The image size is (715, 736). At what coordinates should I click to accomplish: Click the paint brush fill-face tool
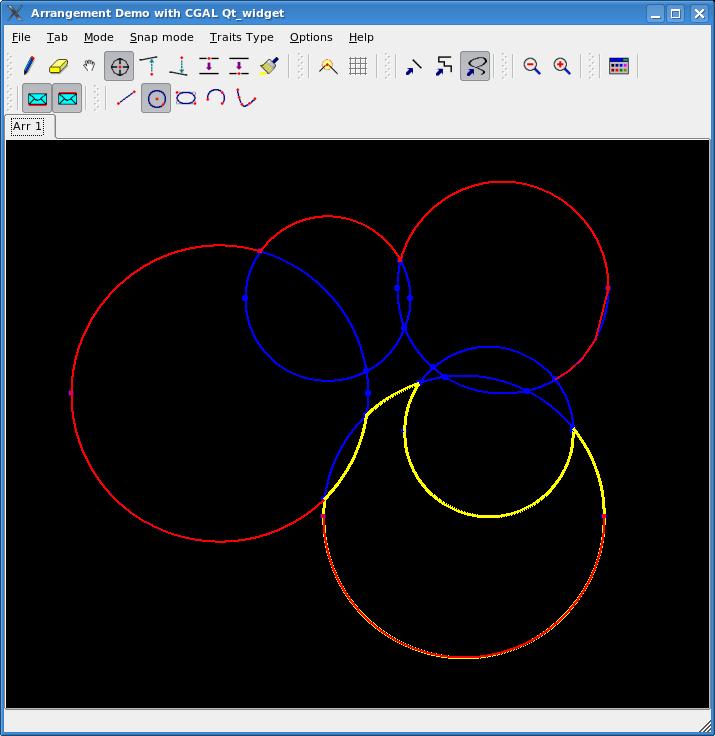(x=268, y=67)
